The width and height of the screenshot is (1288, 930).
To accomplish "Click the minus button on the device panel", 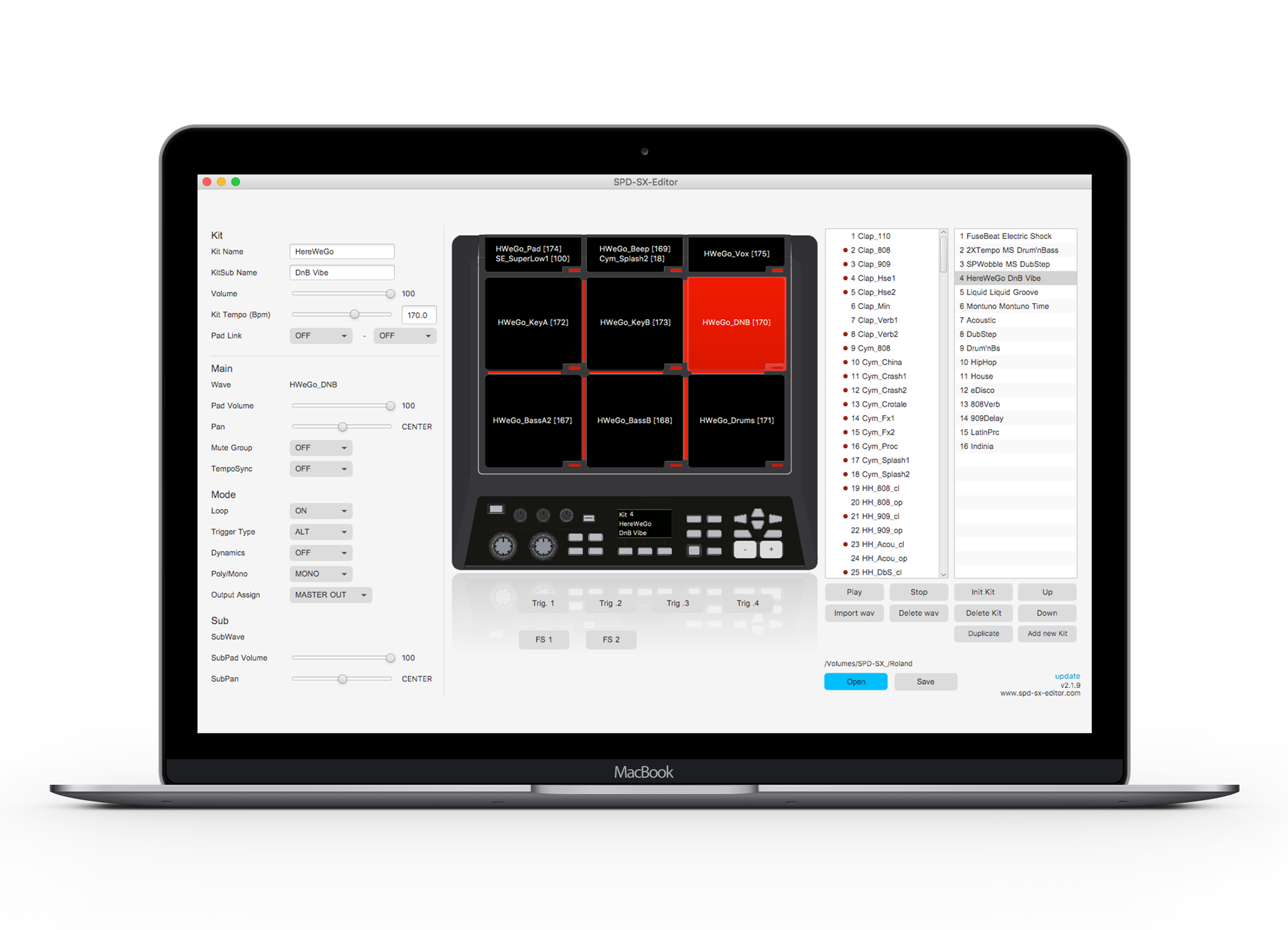I will (745, 549).
